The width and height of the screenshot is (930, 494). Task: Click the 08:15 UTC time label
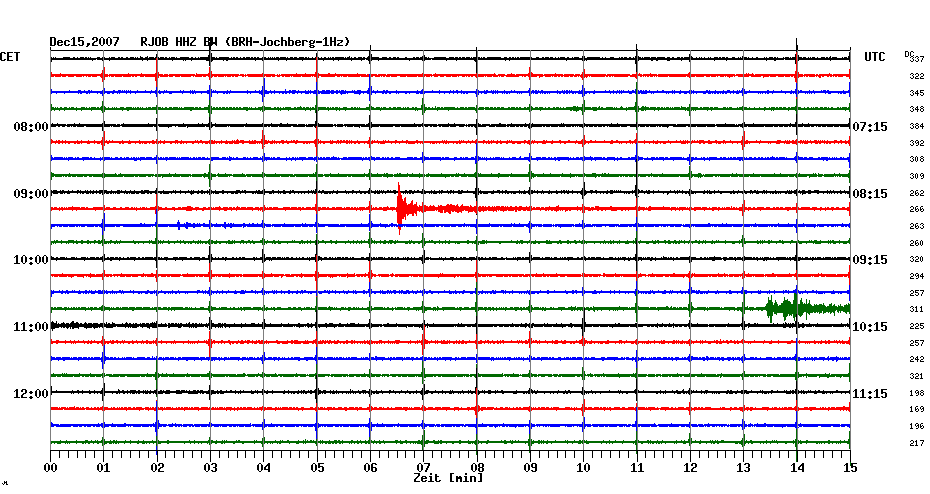(x=870, y=194)
